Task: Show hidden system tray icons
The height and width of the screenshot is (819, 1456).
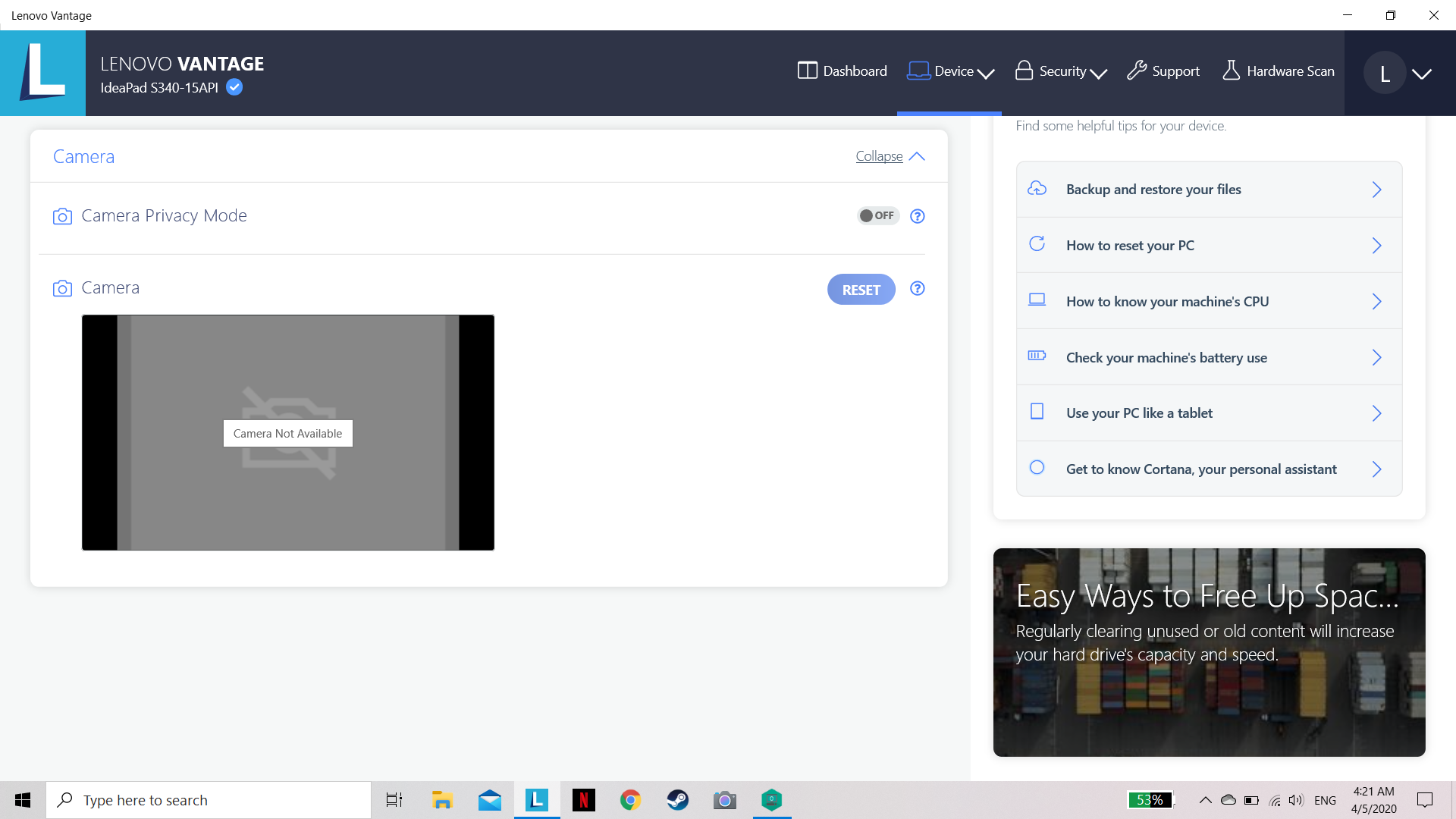Action: (1205, 800)
